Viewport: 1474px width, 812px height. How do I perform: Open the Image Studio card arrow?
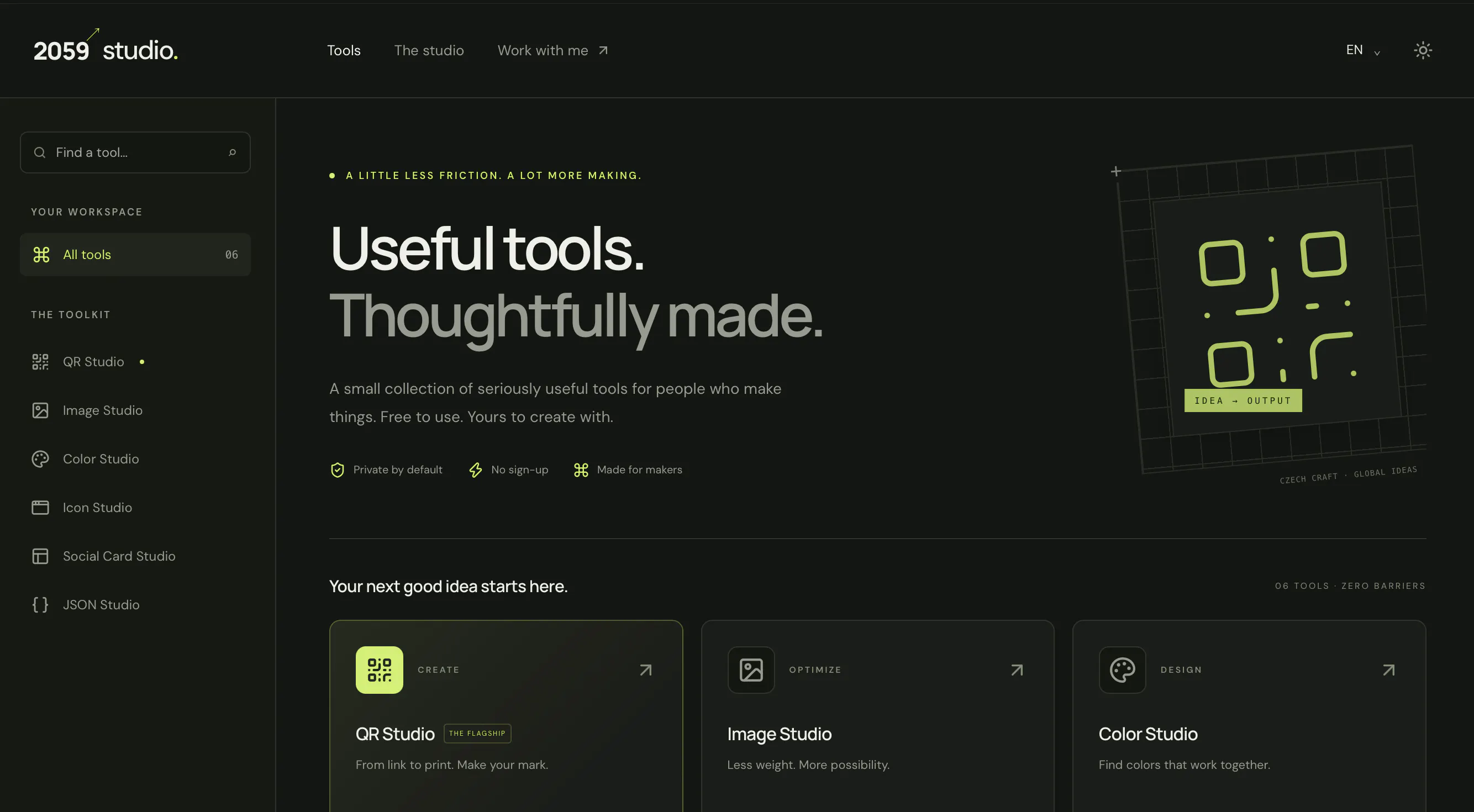[x=1017, y=670]
